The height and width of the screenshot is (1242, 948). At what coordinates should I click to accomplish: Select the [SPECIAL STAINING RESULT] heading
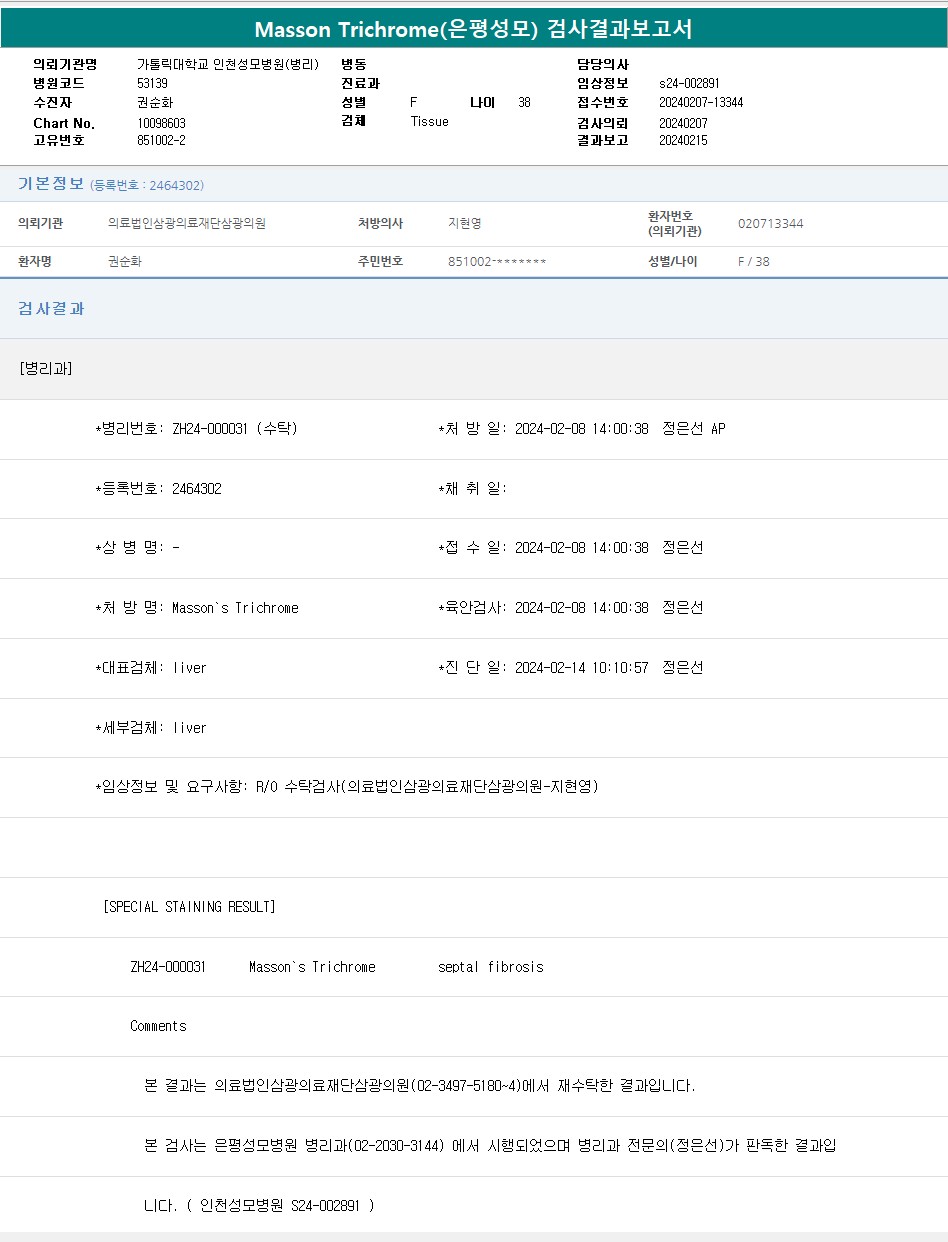189,907
